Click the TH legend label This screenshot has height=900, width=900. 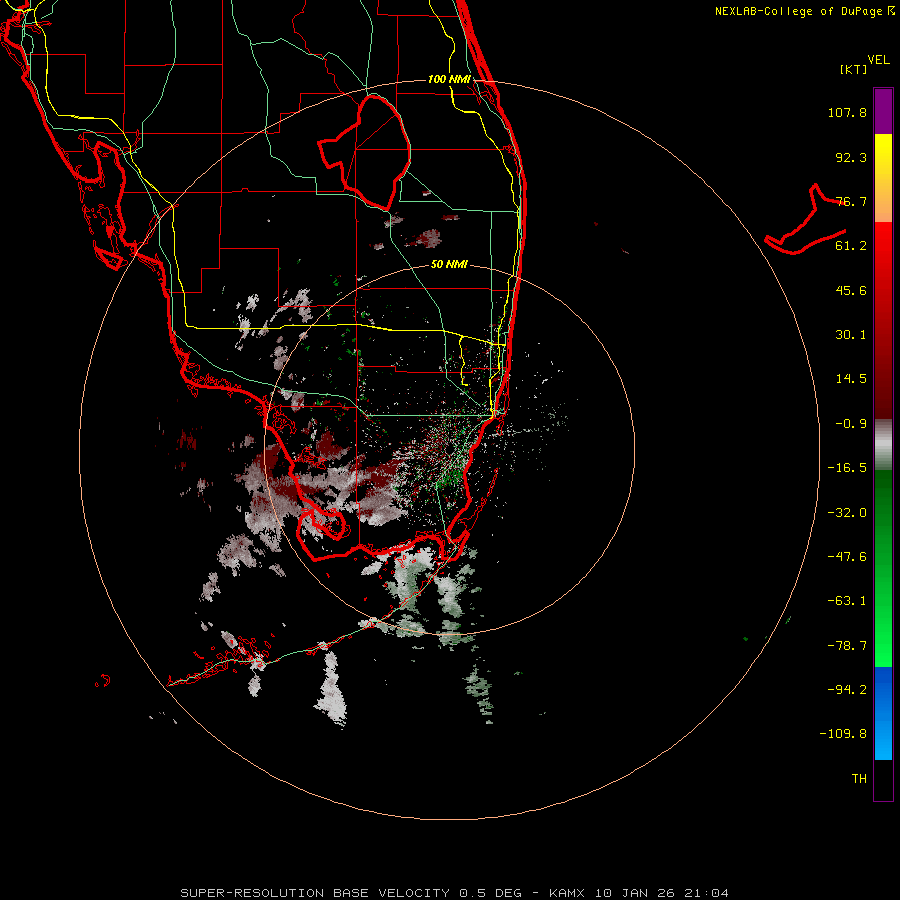tap(859, 779)
